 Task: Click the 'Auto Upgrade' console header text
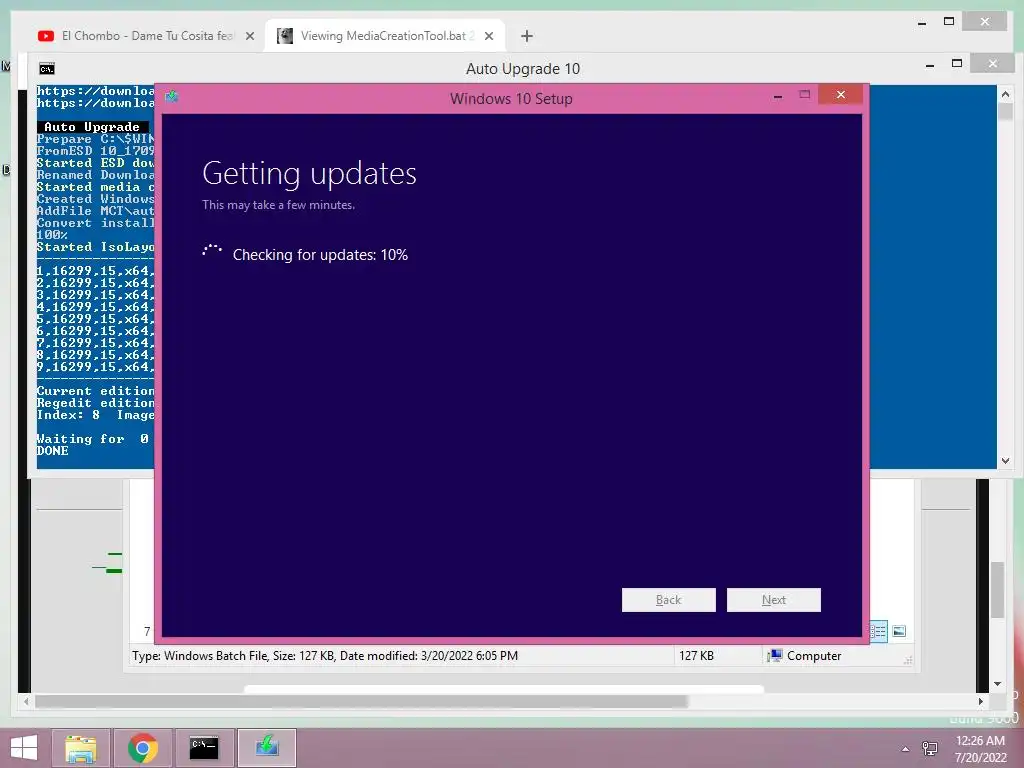[92, 127]
